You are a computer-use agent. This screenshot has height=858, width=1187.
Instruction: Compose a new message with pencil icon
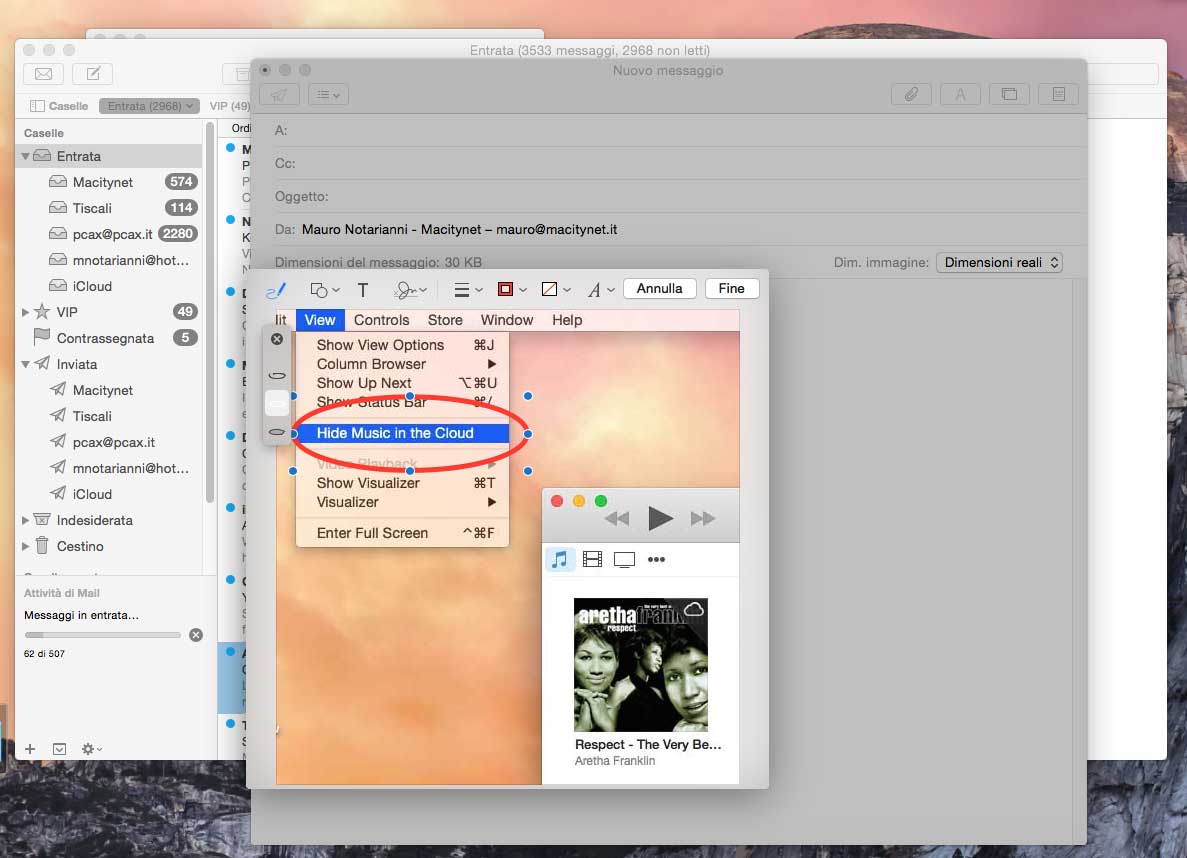[93, 74]
